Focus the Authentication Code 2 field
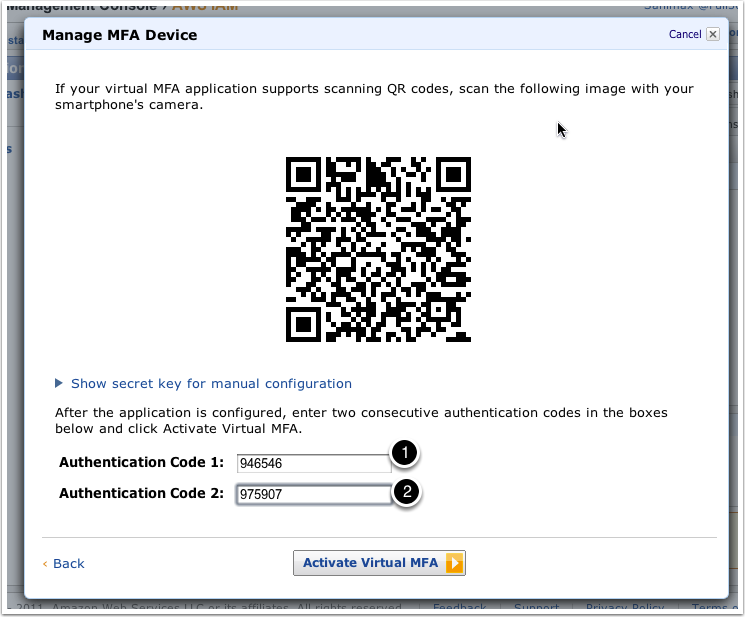Screen dimensions: 745x617 [314, 494]
